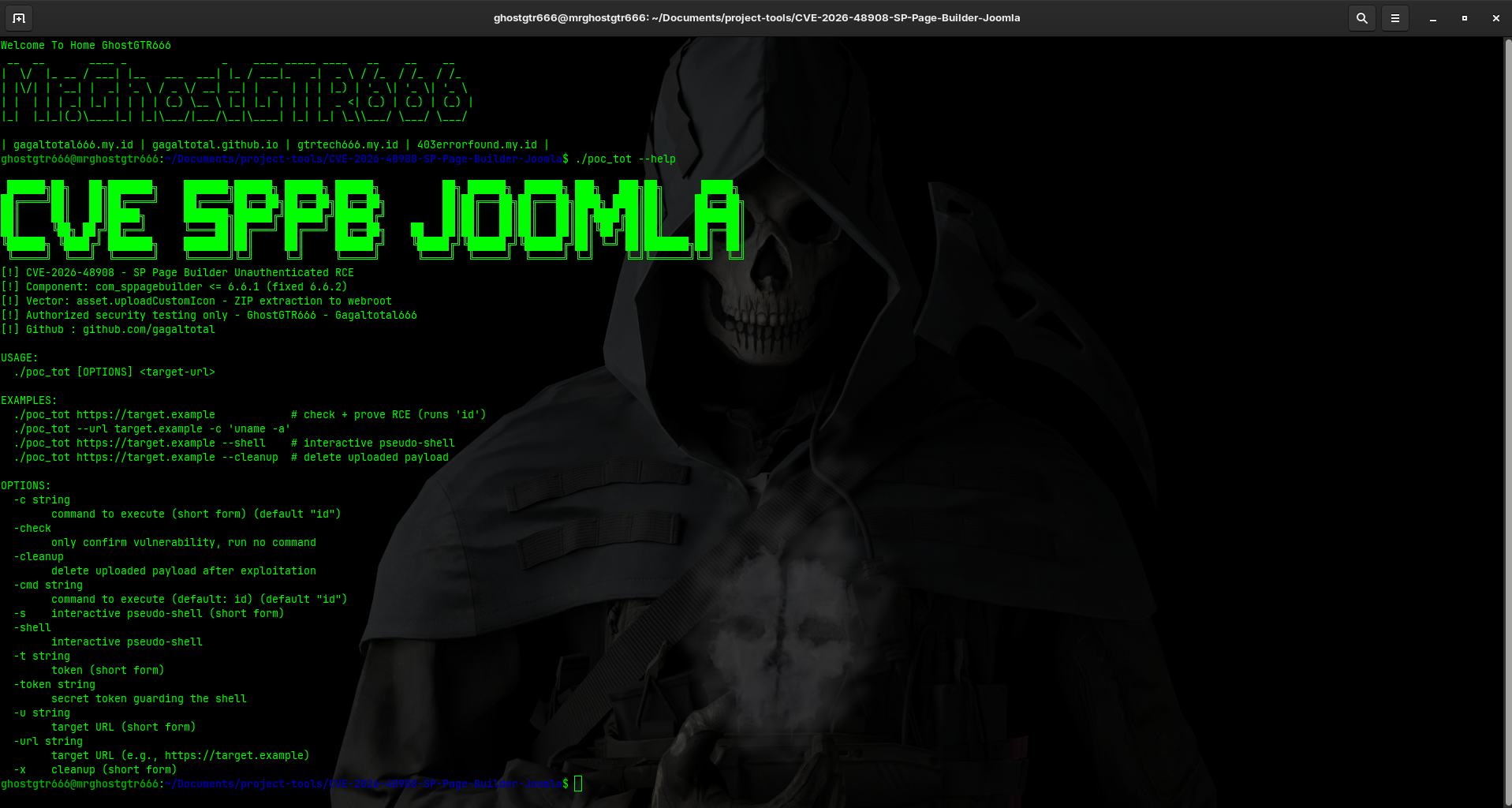Click the "-x" option flag
This screenshot has width=1512, height=808.
(x=20, y=769)
